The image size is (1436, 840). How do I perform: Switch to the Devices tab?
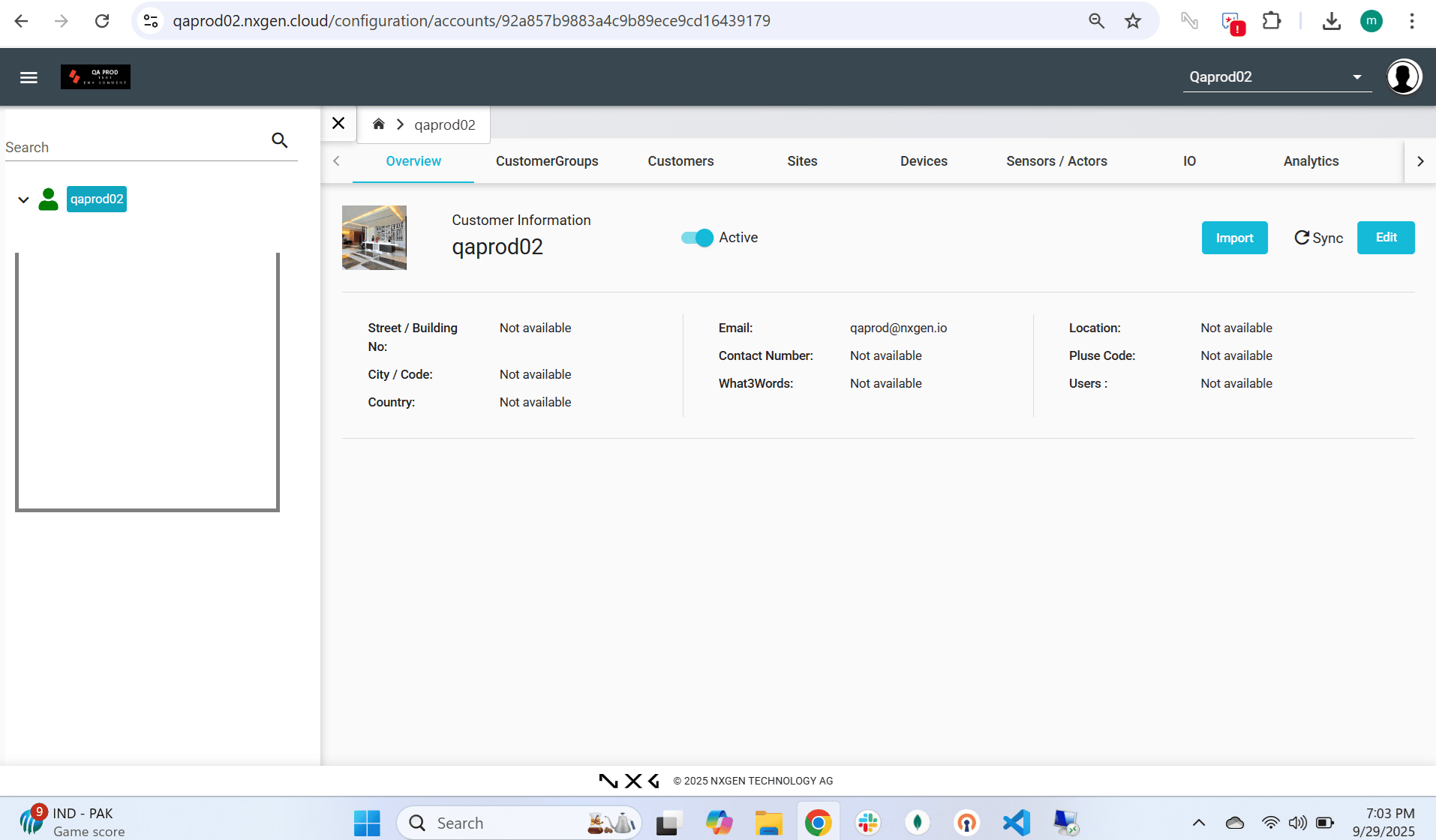[x=924, y=161]
